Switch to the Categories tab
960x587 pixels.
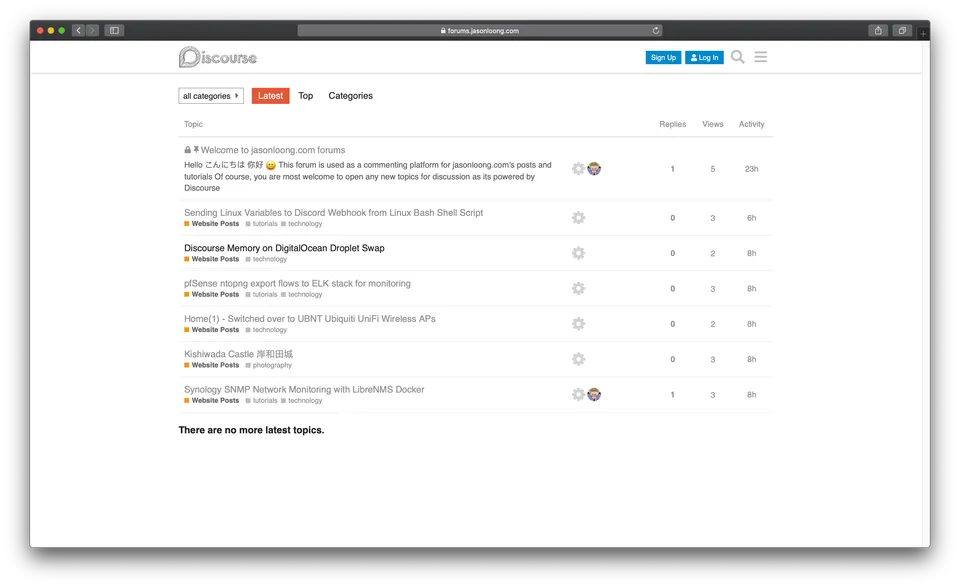pyautogui.click(x=350, y=95)
